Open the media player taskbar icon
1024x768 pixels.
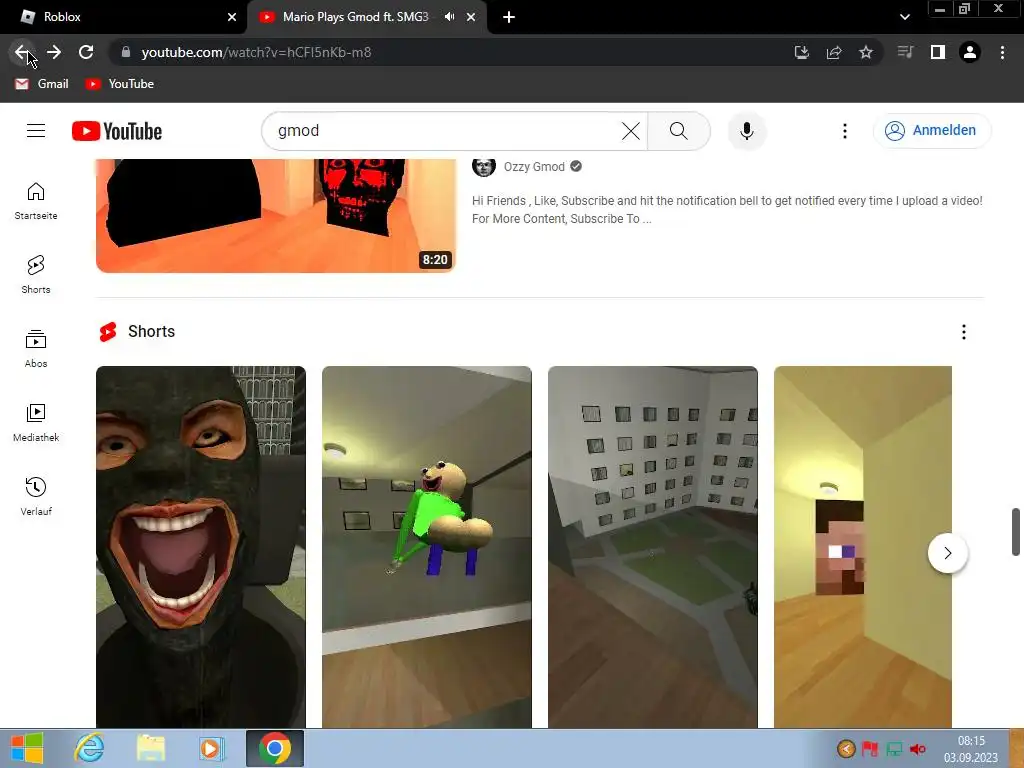tap(211, 748)
